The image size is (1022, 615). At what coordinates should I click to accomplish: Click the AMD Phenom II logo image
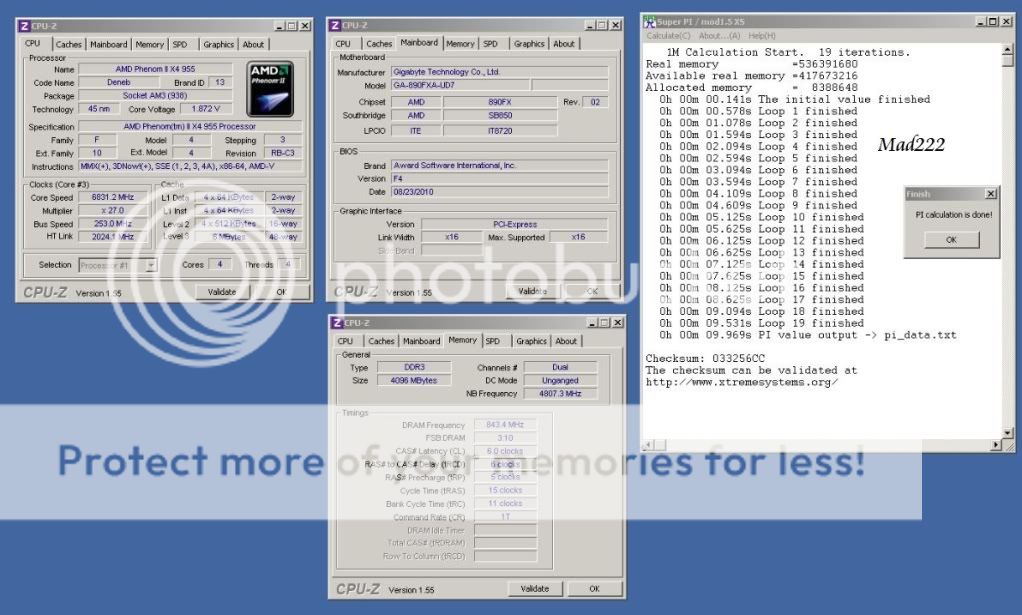270,89
